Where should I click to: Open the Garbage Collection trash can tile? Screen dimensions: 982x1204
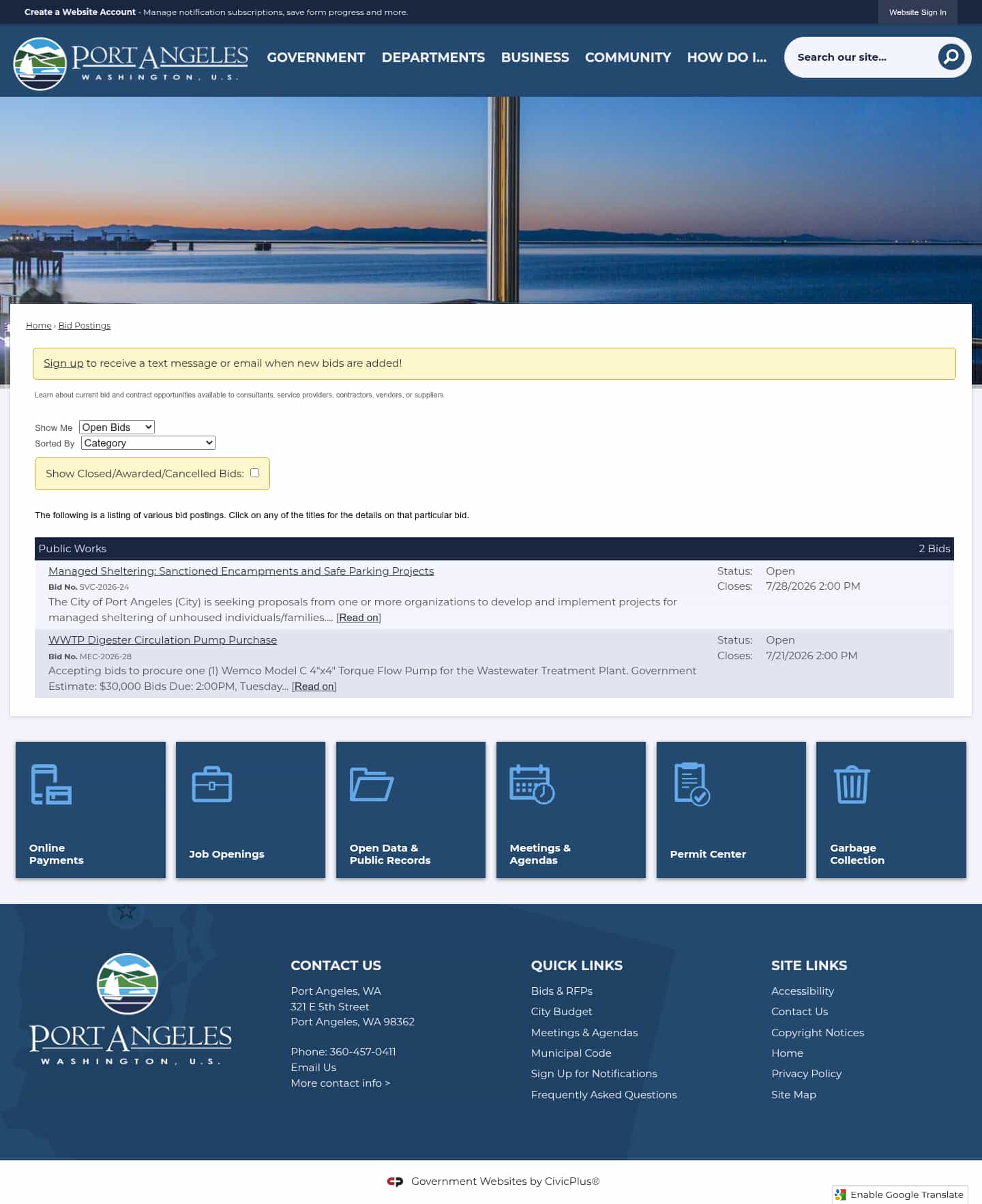[891, 809]
